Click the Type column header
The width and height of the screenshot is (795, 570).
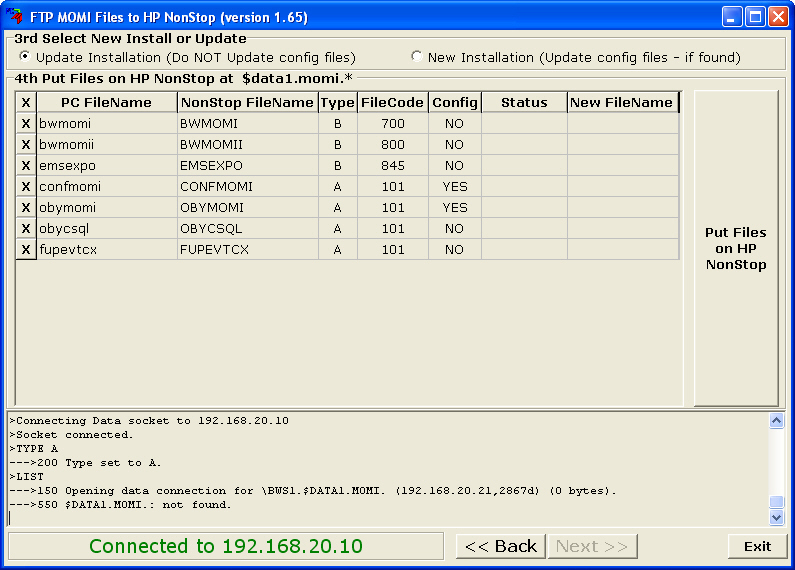338,102
